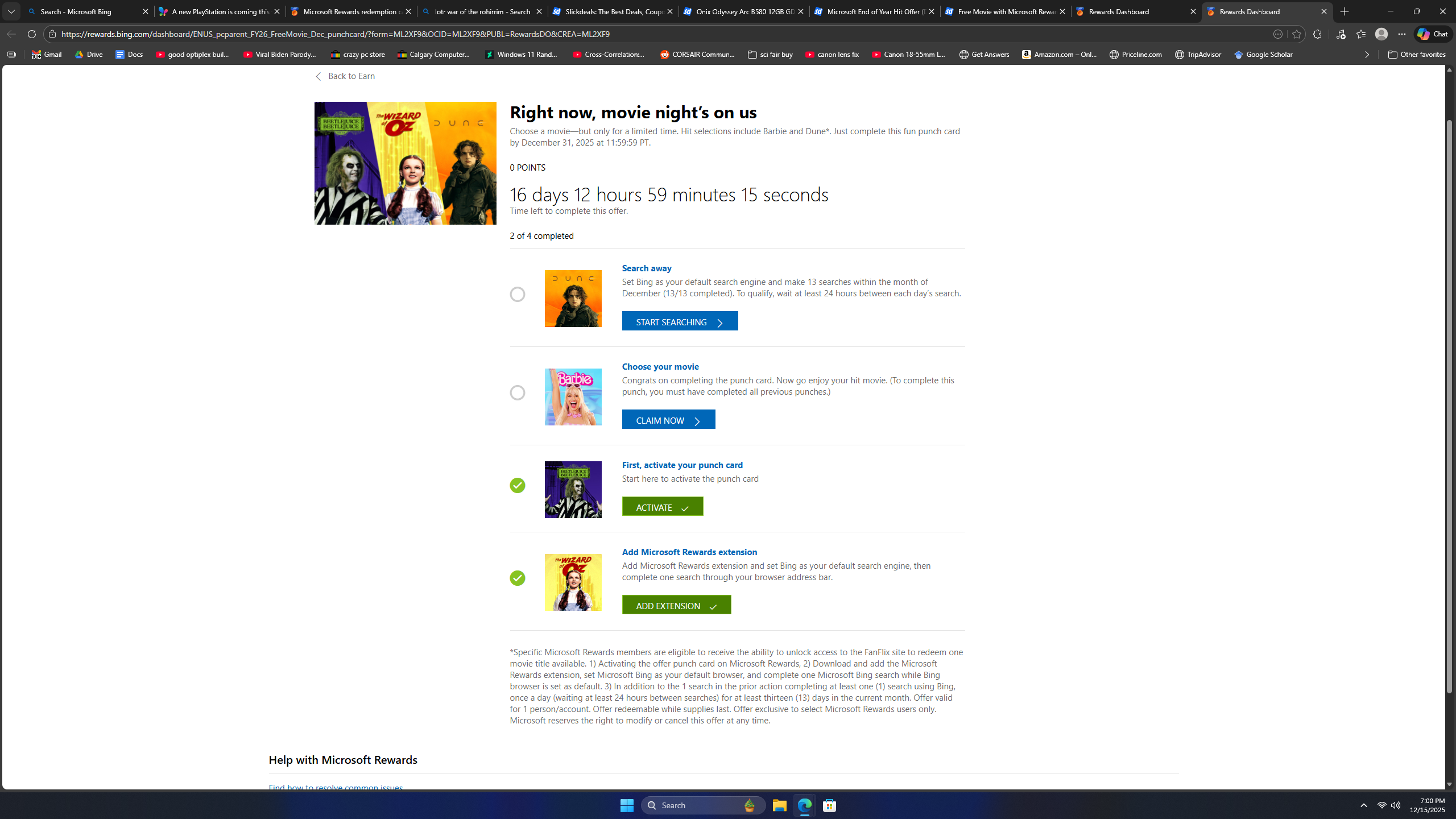Viewport: 1456px width, 819px height.
Task: Expand hidden icons in the system tray
Action: 1364,805
